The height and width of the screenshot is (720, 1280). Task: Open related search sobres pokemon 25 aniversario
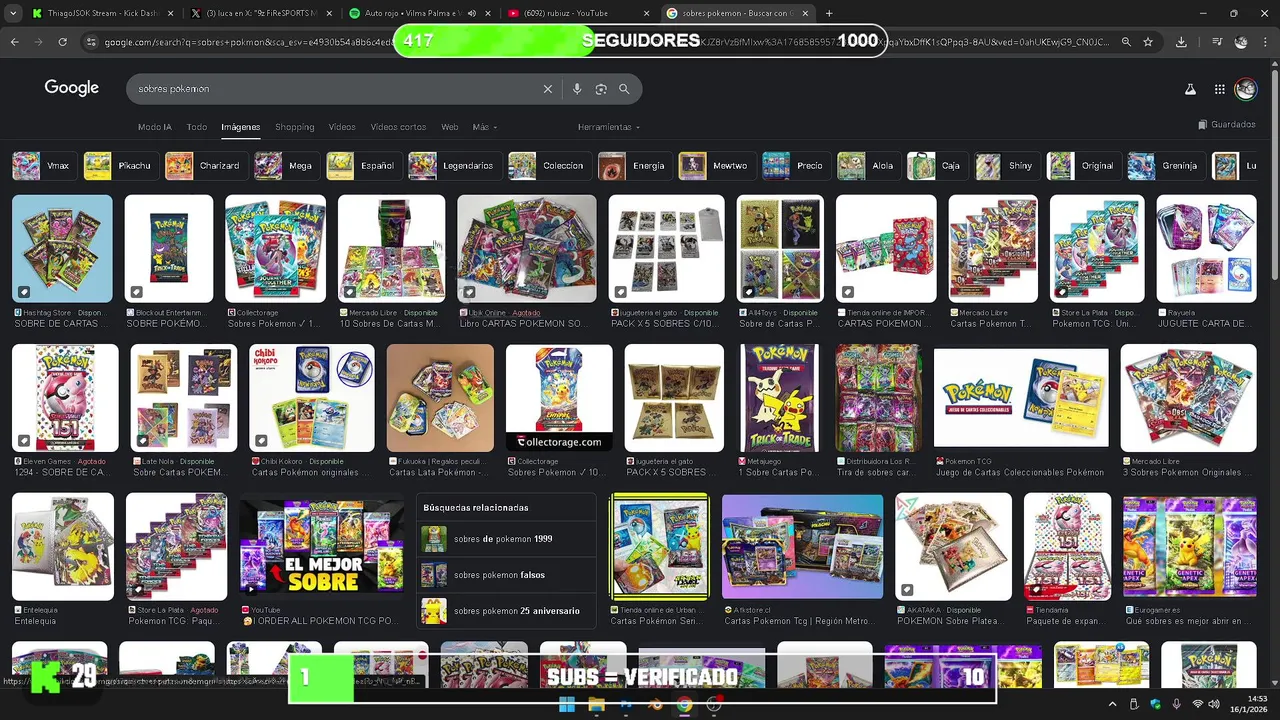(x=506, y=611)
